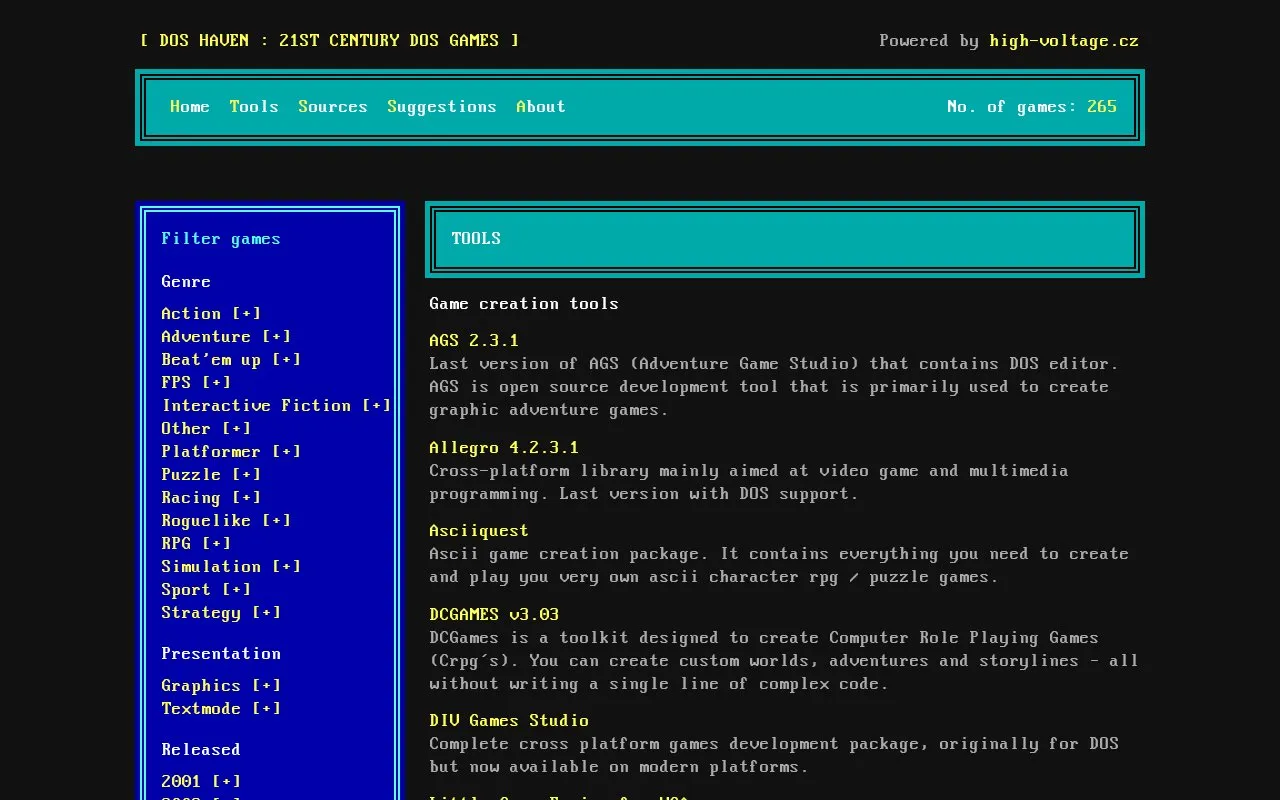Click the games count 265

[x=1102, y=106]
